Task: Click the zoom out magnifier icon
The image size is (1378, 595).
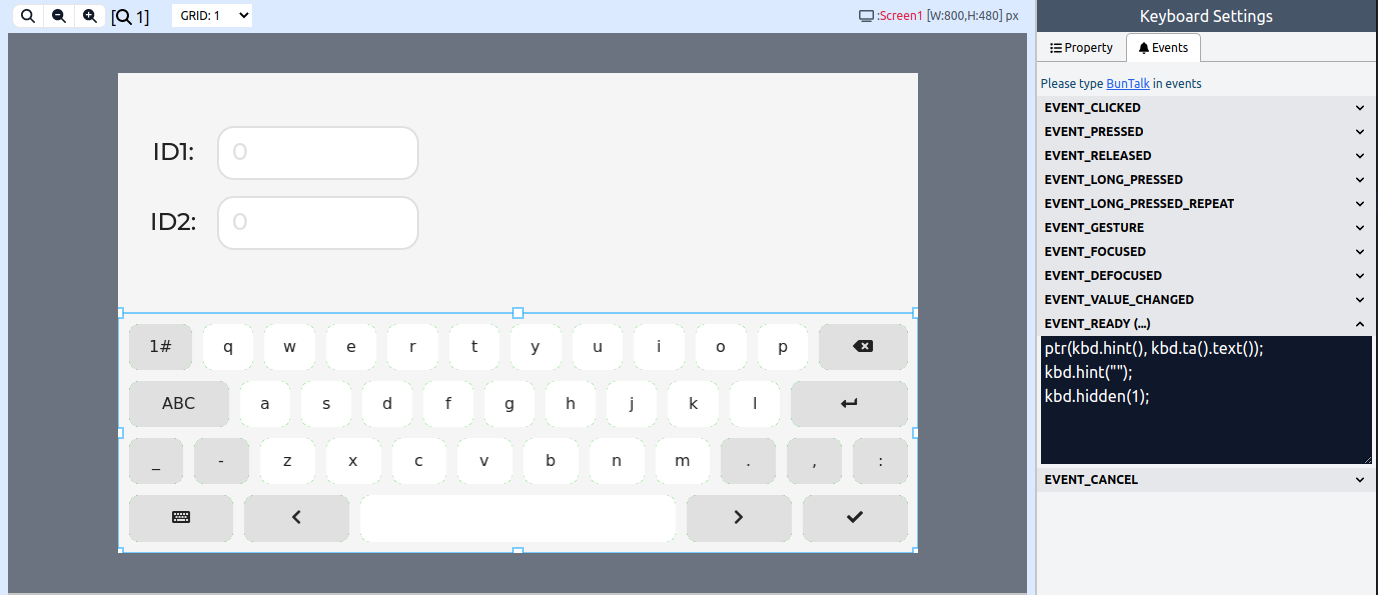Action: 59,16
